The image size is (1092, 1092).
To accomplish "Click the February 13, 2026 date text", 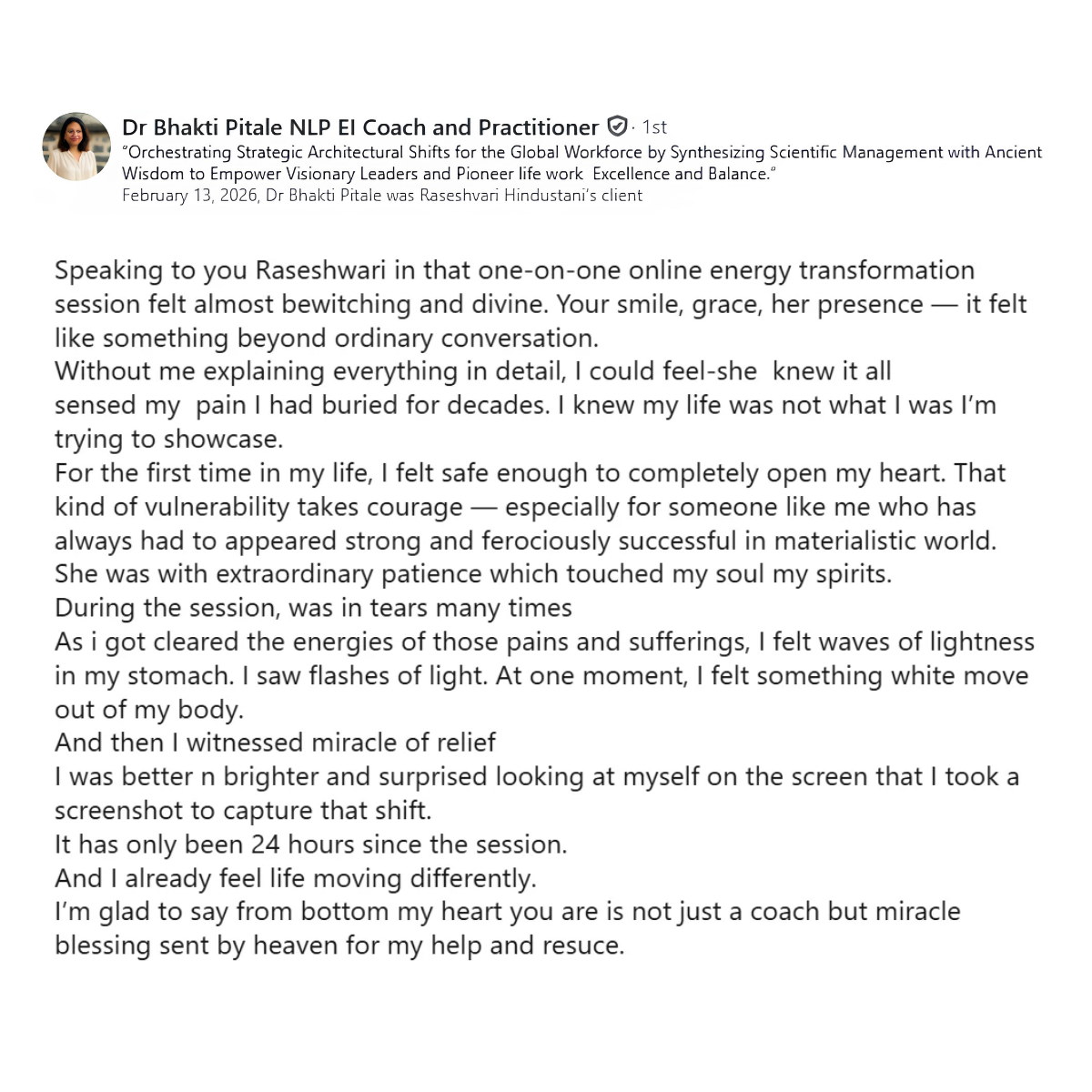I will click(190, 195).
